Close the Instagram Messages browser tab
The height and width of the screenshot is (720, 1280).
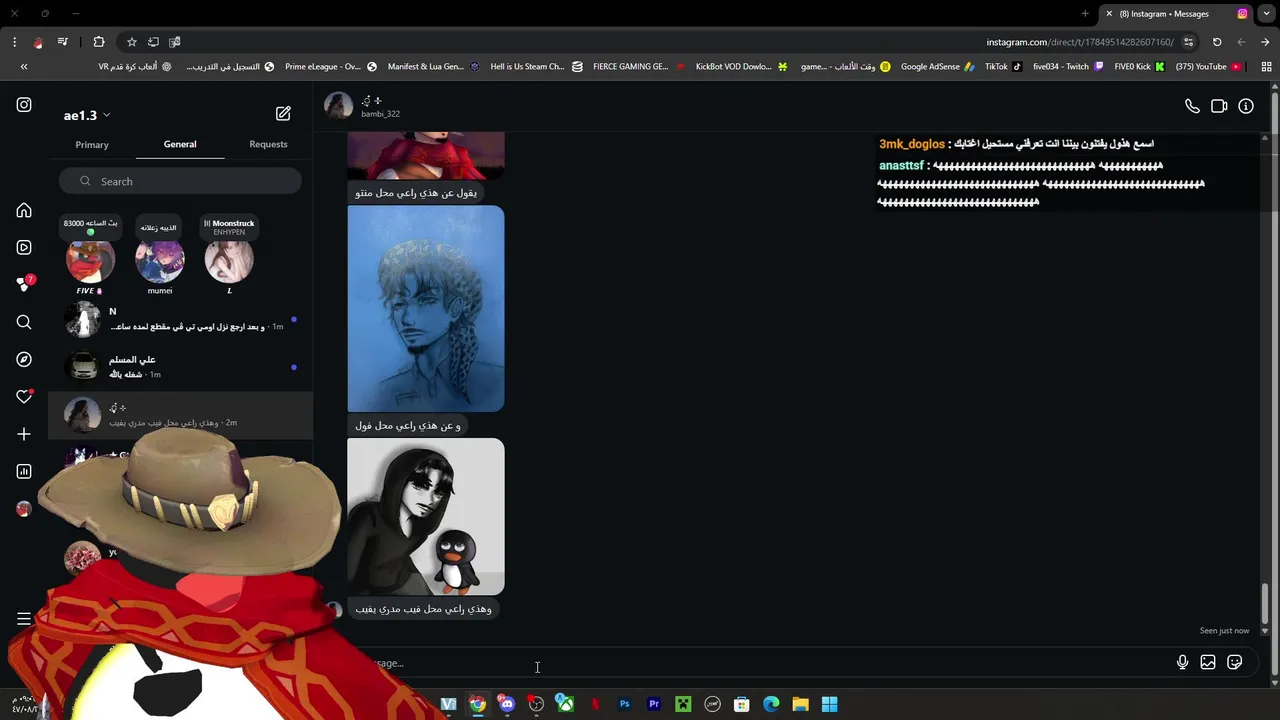(1109, 14)
